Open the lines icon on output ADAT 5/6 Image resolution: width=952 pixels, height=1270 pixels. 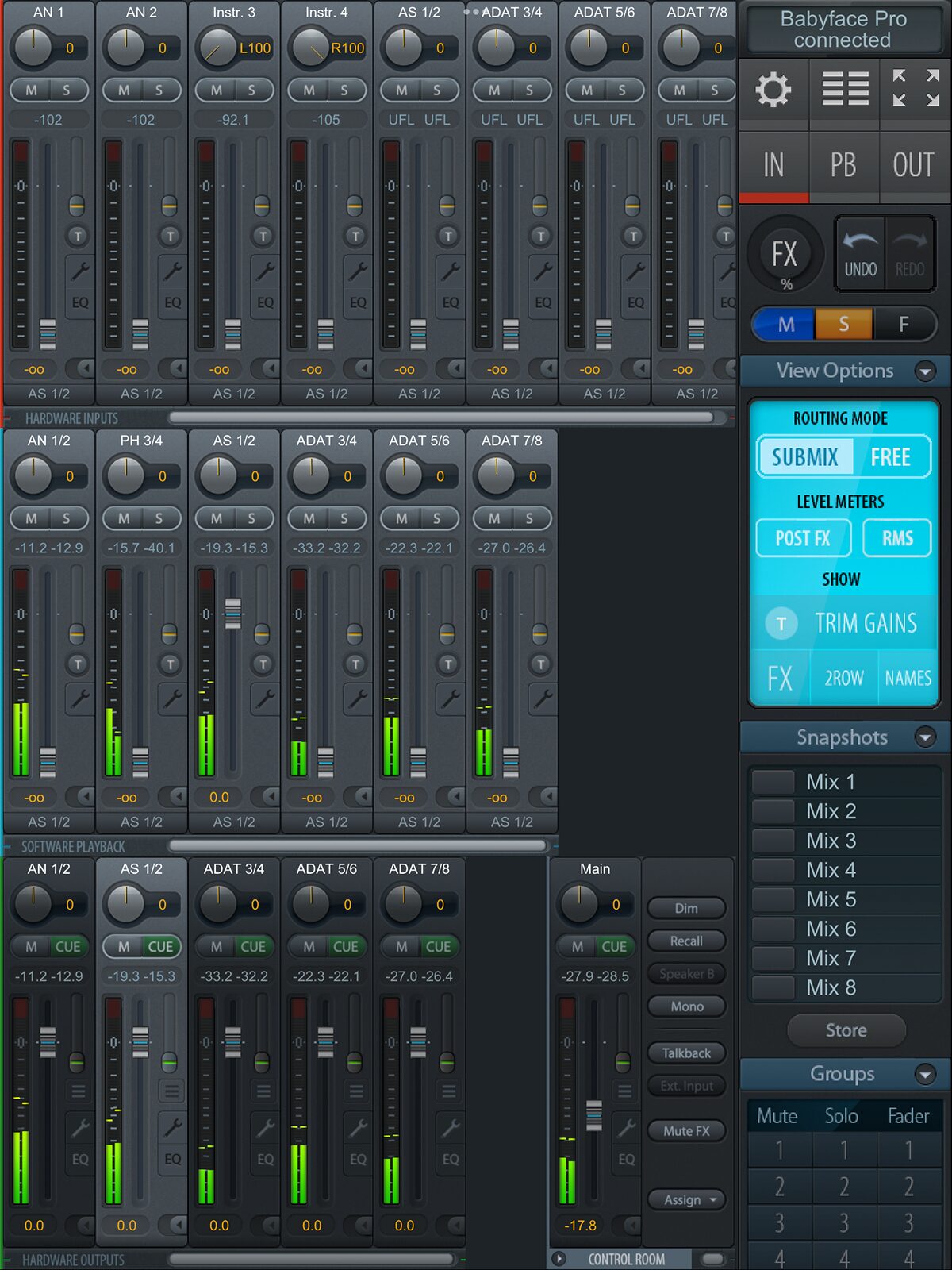(x=356, y=1092)
